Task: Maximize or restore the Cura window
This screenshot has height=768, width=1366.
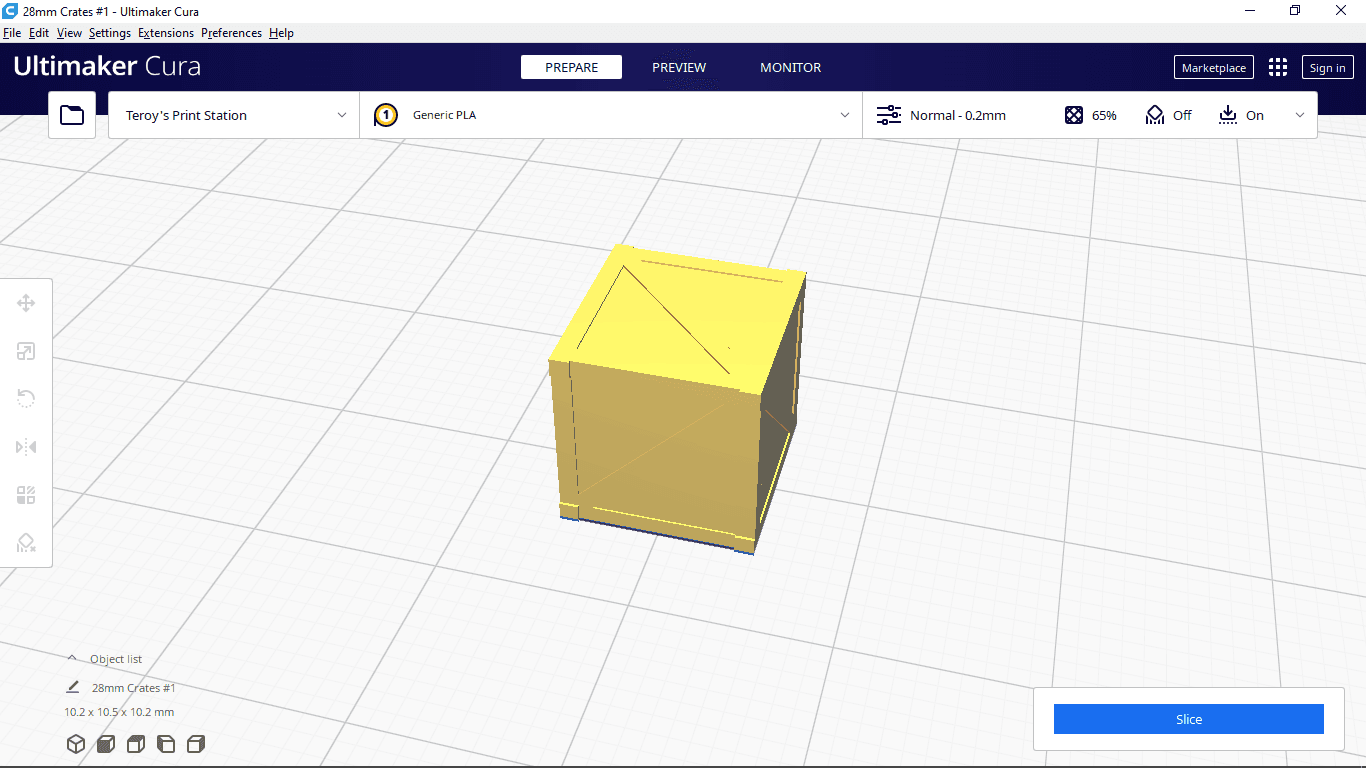Action: click(1295, 11)
